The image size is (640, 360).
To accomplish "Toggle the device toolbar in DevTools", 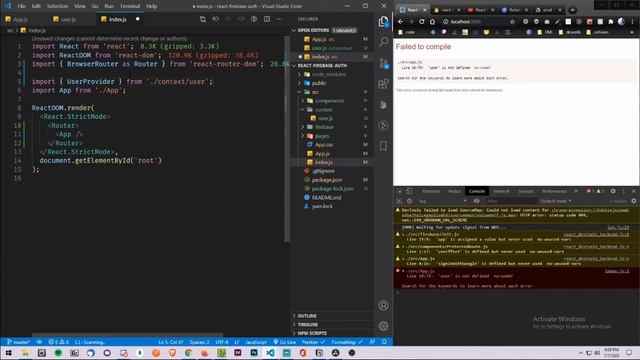I will tap(409, 191).
